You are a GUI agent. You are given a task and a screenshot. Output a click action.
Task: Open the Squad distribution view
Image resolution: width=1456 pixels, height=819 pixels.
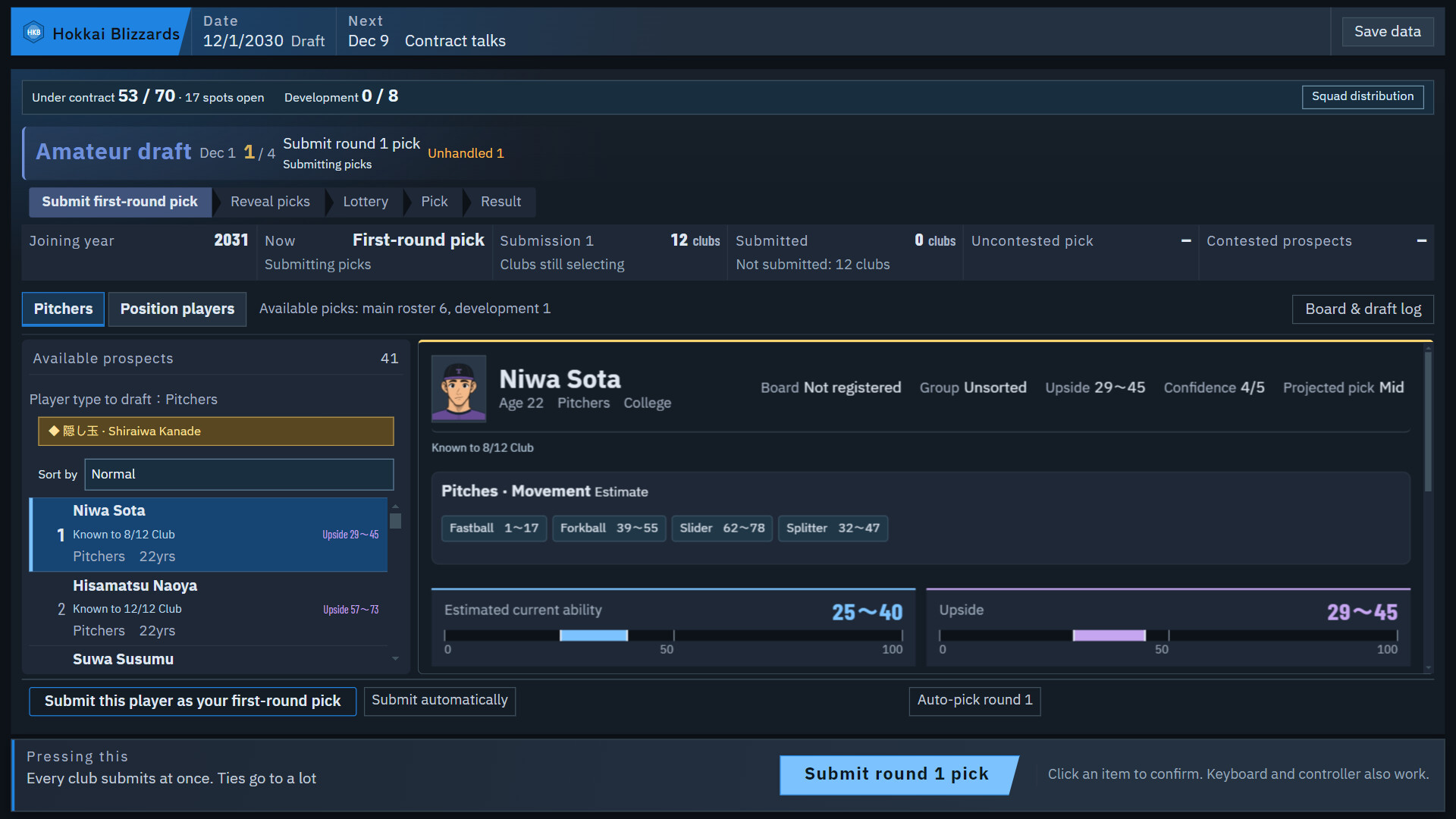click(x=1362, y=96)
